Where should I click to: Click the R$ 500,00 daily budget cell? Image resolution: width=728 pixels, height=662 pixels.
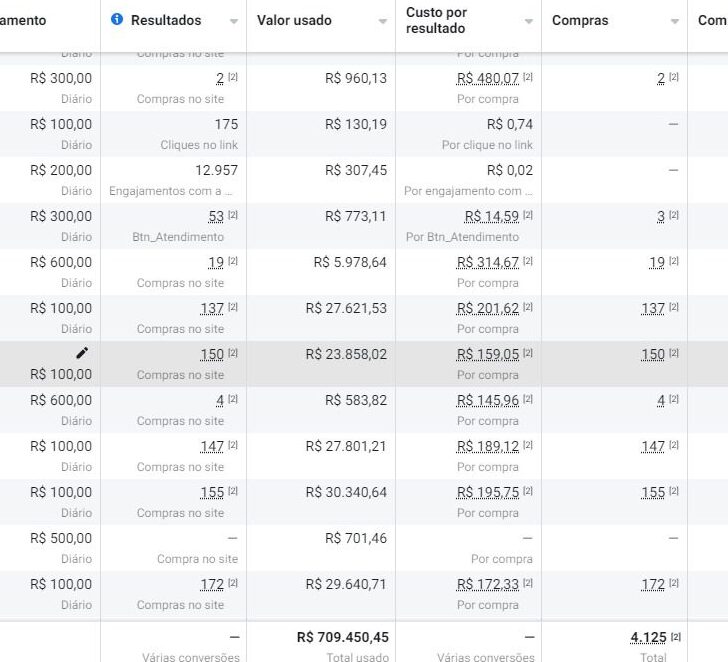(x=61, y=538)
